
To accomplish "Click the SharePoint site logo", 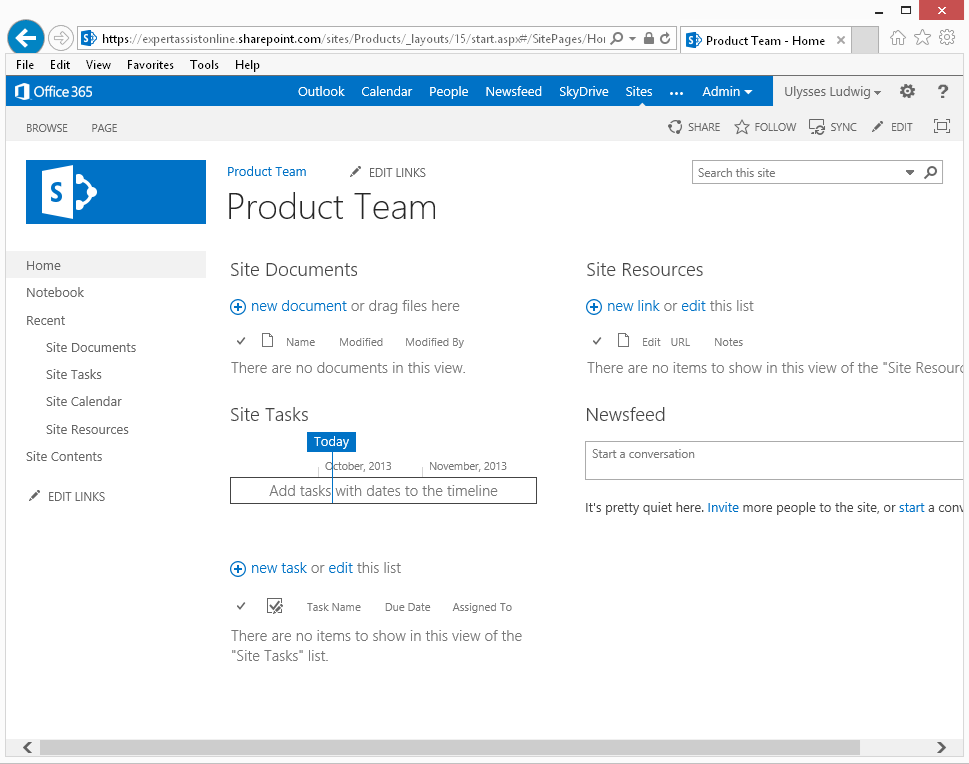I will point(116,192).
